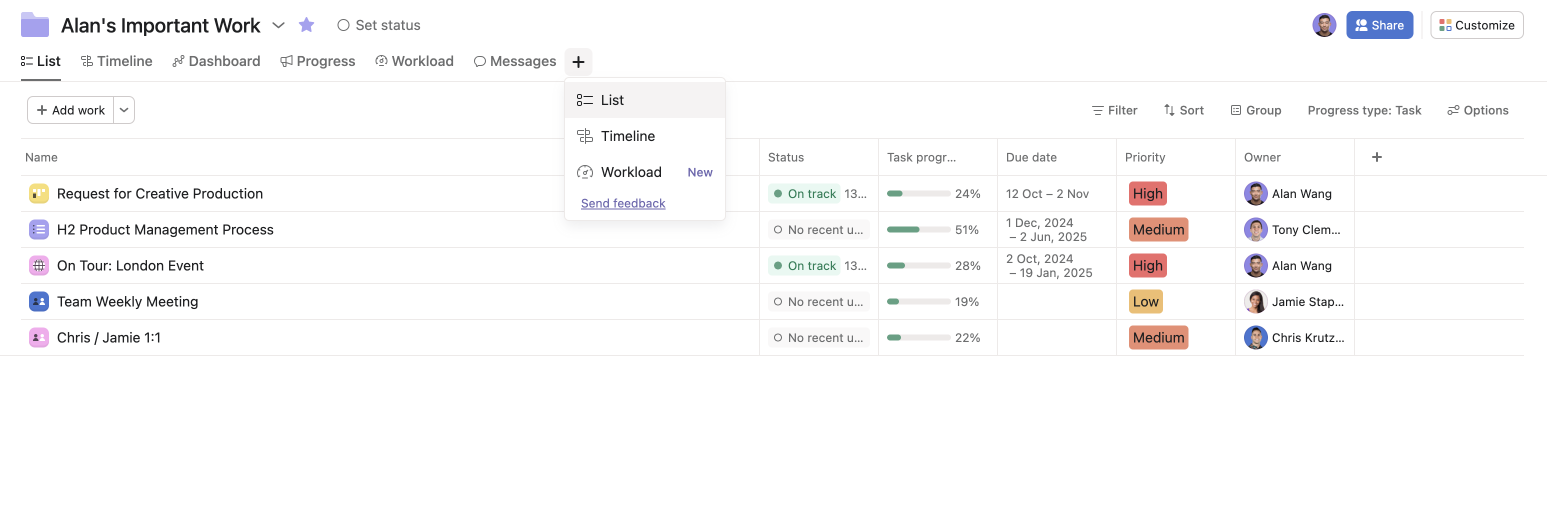Open the Add work dropdown arrow
The height and width of the screenshot is (530, 1547).
124,110
